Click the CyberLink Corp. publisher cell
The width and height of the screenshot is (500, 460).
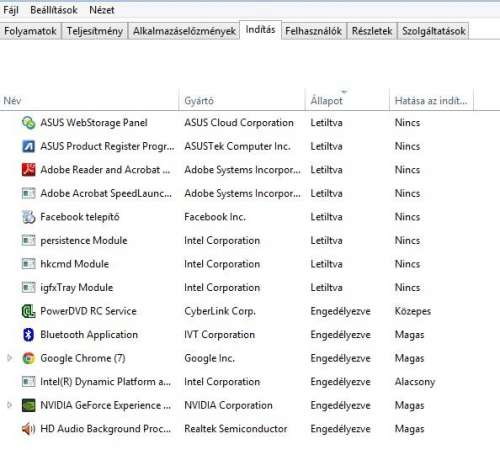[x=220, y=311]
